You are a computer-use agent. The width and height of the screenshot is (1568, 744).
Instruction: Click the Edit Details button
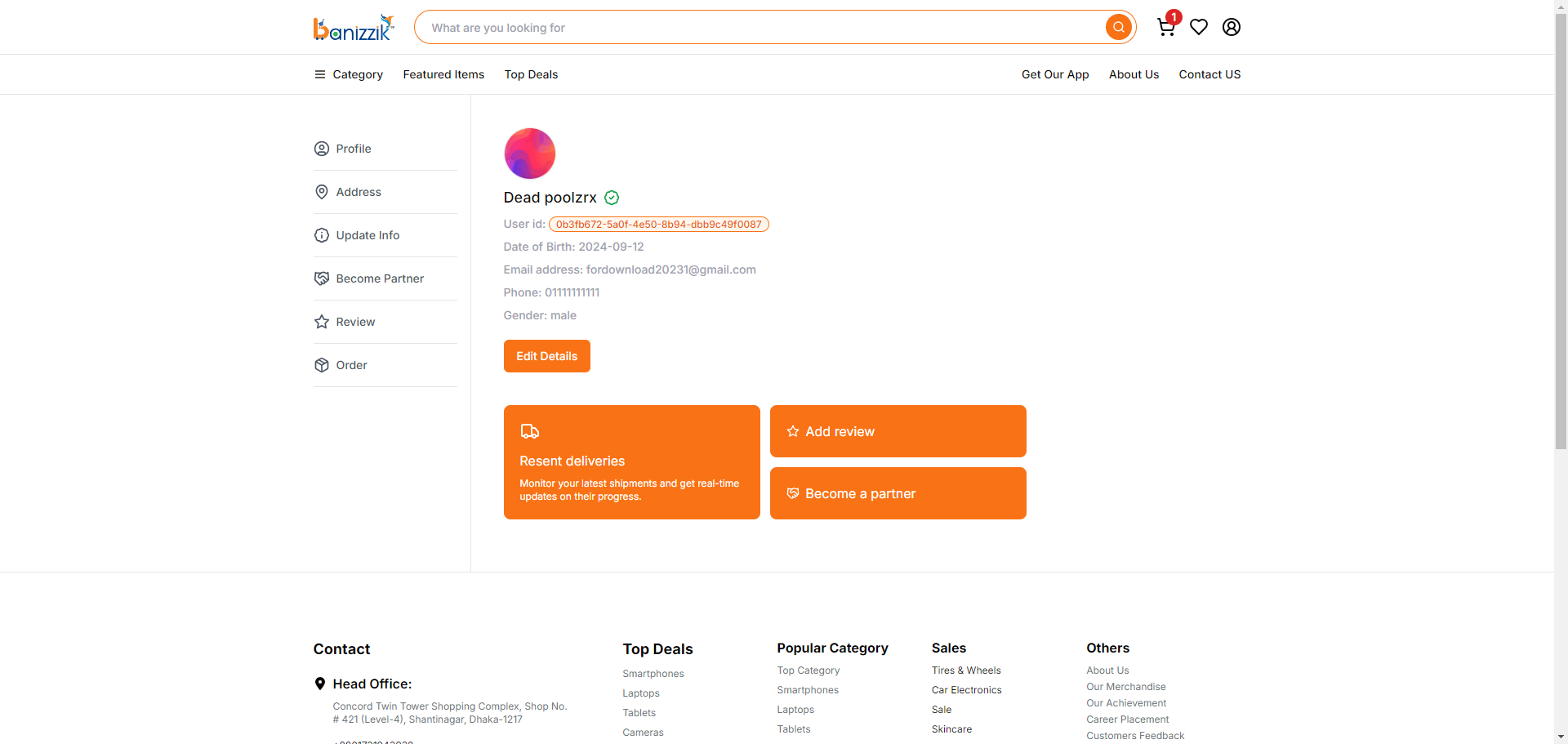pos(547,356)
